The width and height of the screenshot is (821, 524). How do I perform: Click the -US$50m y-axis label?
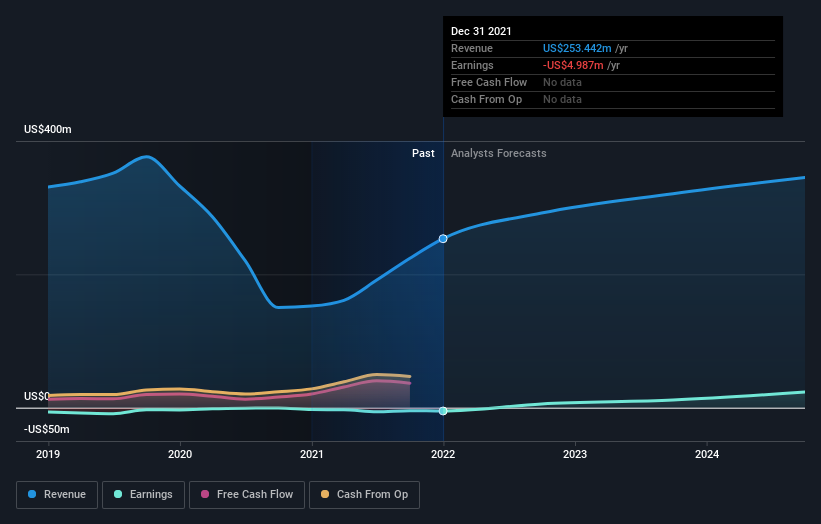tap(47, 429)
